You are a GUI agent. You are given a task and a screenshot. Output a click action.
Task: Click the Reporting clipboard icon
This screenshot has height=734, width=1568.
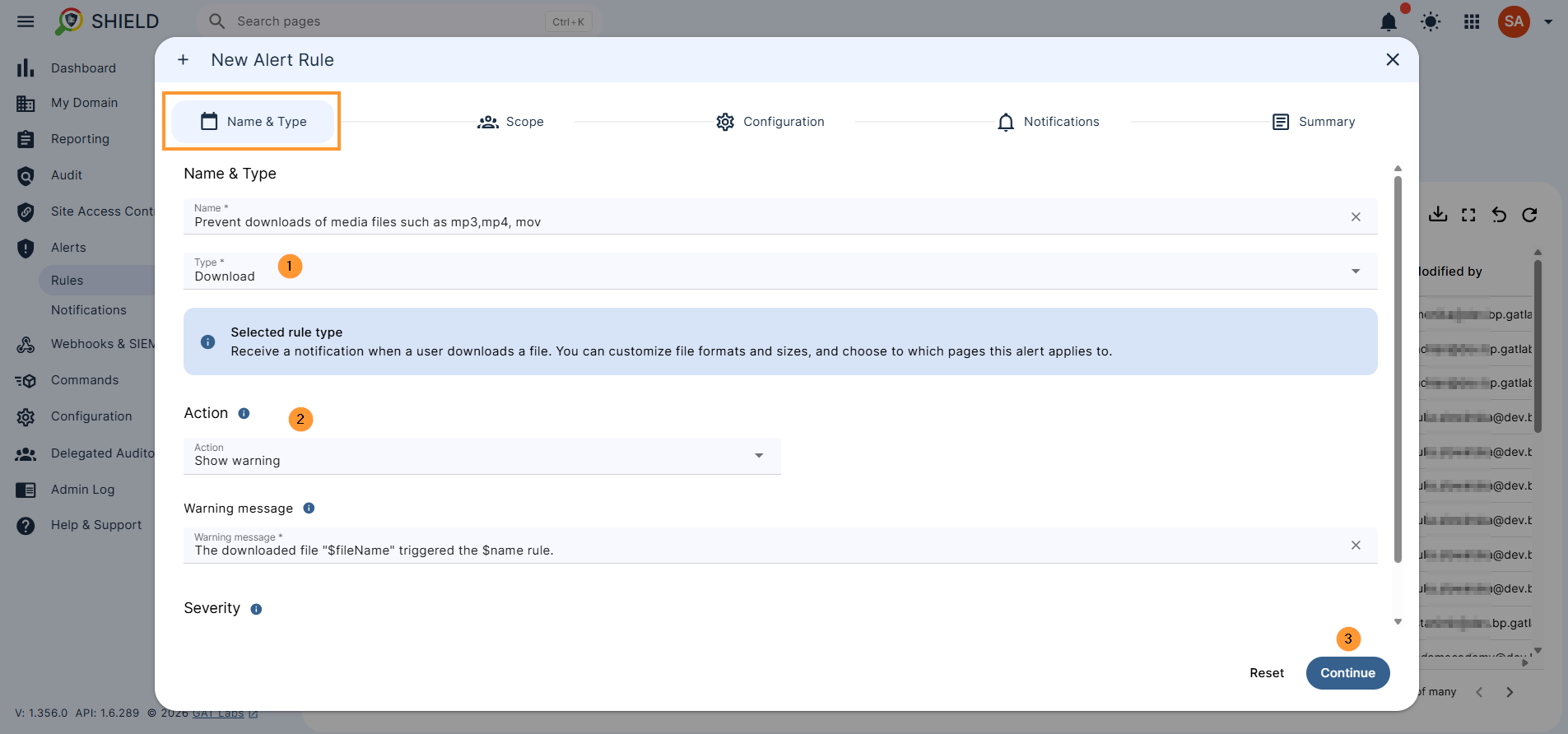tap(26, 139)
